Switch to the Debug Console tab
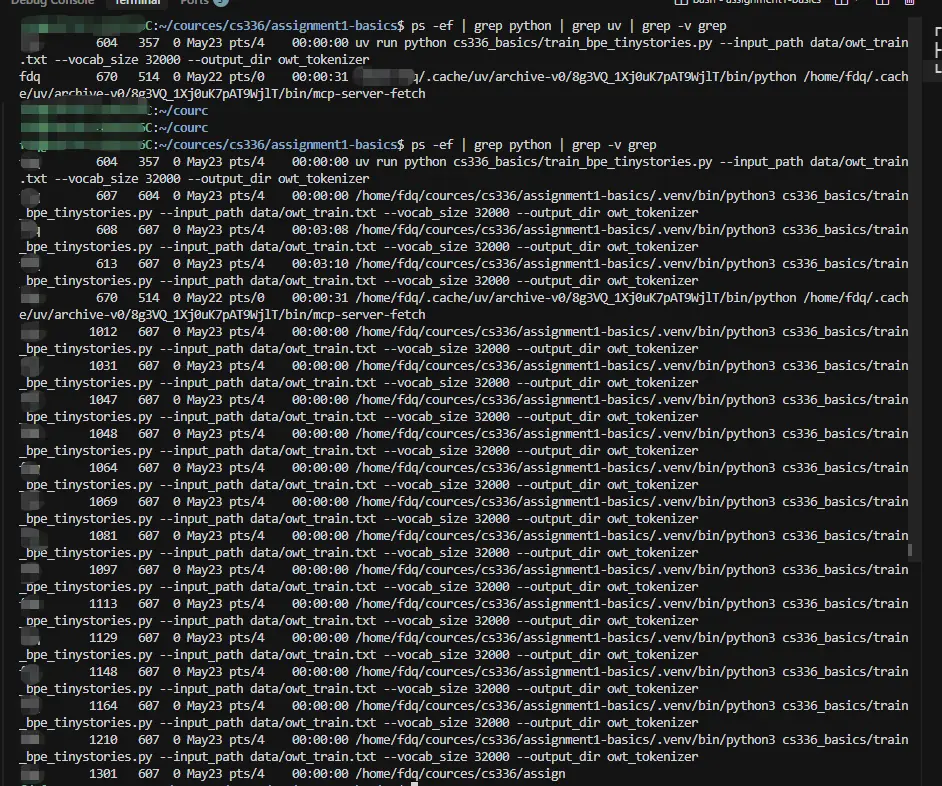Screen dimensions: 942x786 (x=53, y=2)
